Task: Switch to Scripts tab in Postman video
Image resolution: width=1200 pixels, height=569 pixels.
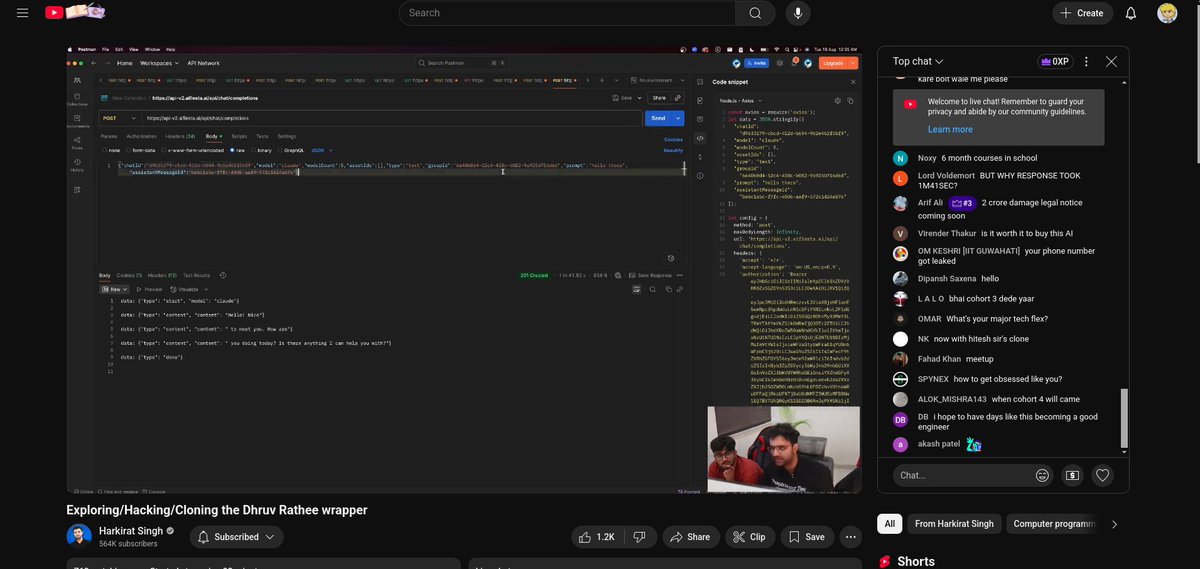Action: click(239, 136)
